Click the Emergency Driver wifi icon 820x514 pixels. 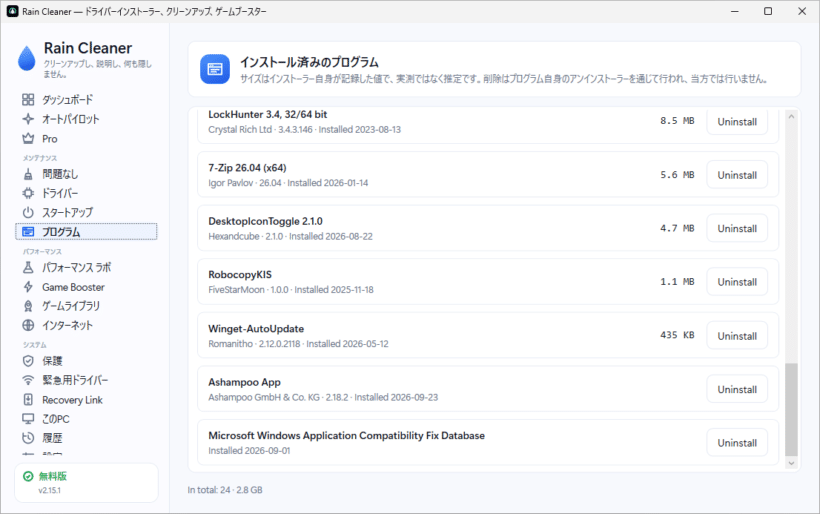coord(28,380)
